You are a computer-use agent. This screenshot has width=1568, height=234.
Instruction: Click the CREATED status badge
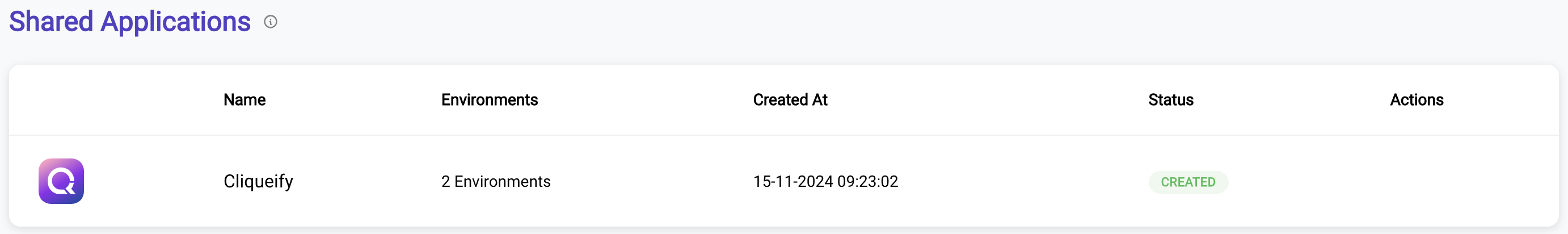pyautogui.click(x=1187, y=182)
